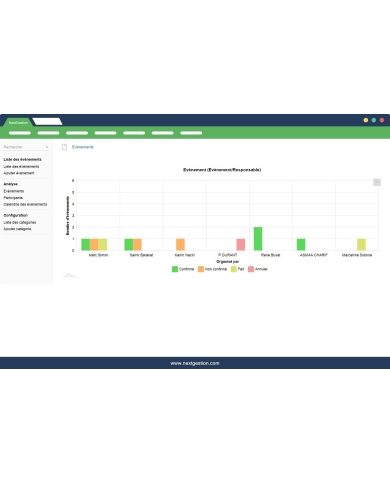Image resolution: width=390 pixels, height=484 pixels.
Task: Select Paris Buvat's tall green bar
Action: pyautogui.click(x=258, y=239)
